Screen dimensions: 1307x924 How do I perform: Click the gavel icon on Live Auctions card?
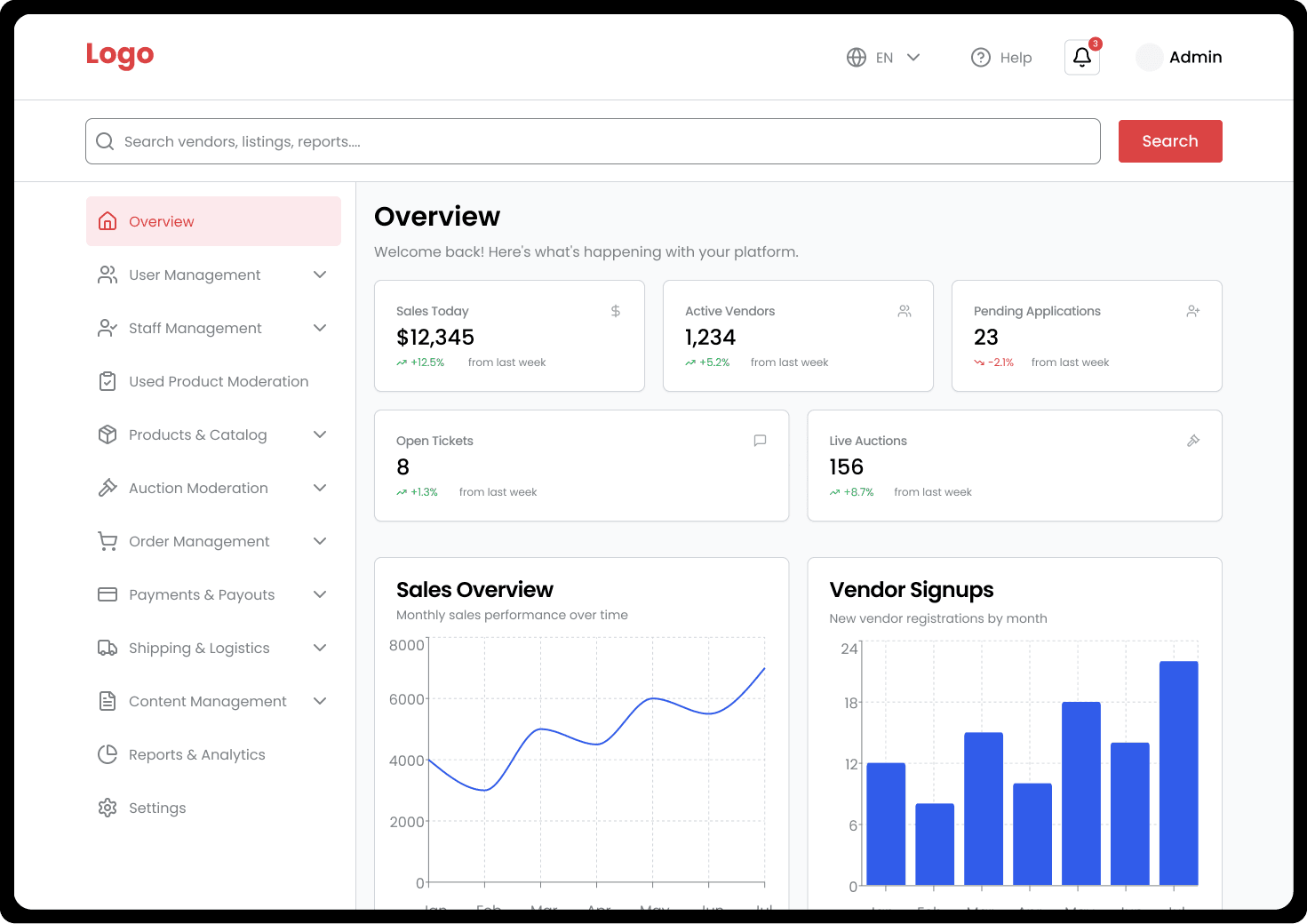click(x=1193, y=441)
